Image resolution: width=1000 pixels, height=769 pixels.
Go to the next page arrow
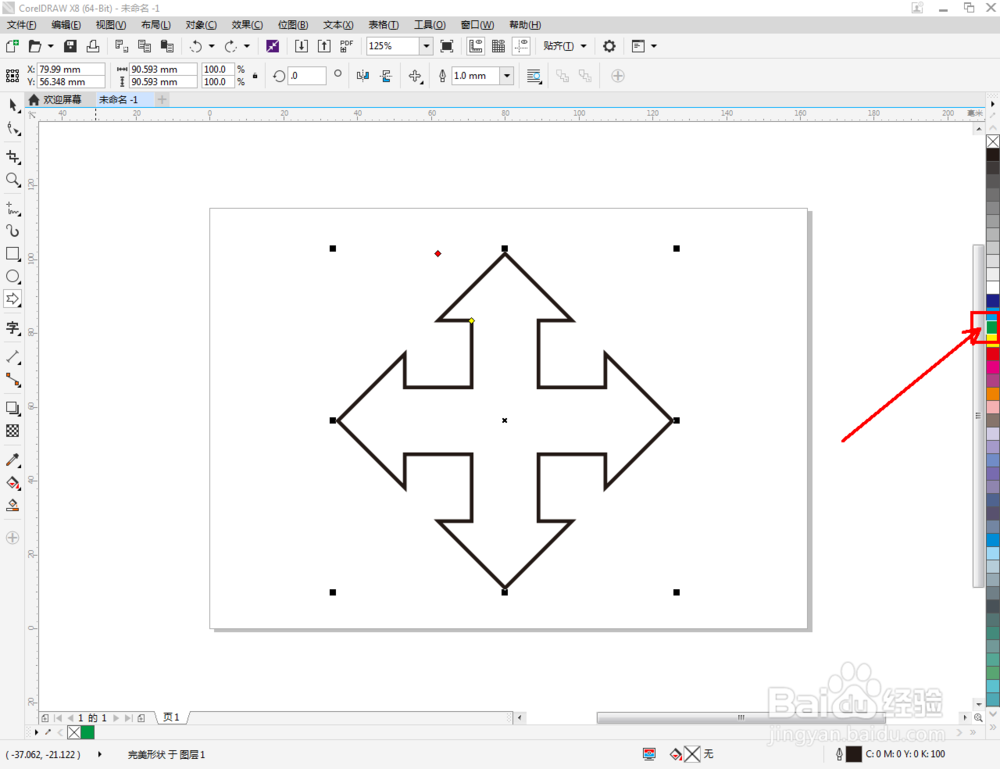(116, 718)
